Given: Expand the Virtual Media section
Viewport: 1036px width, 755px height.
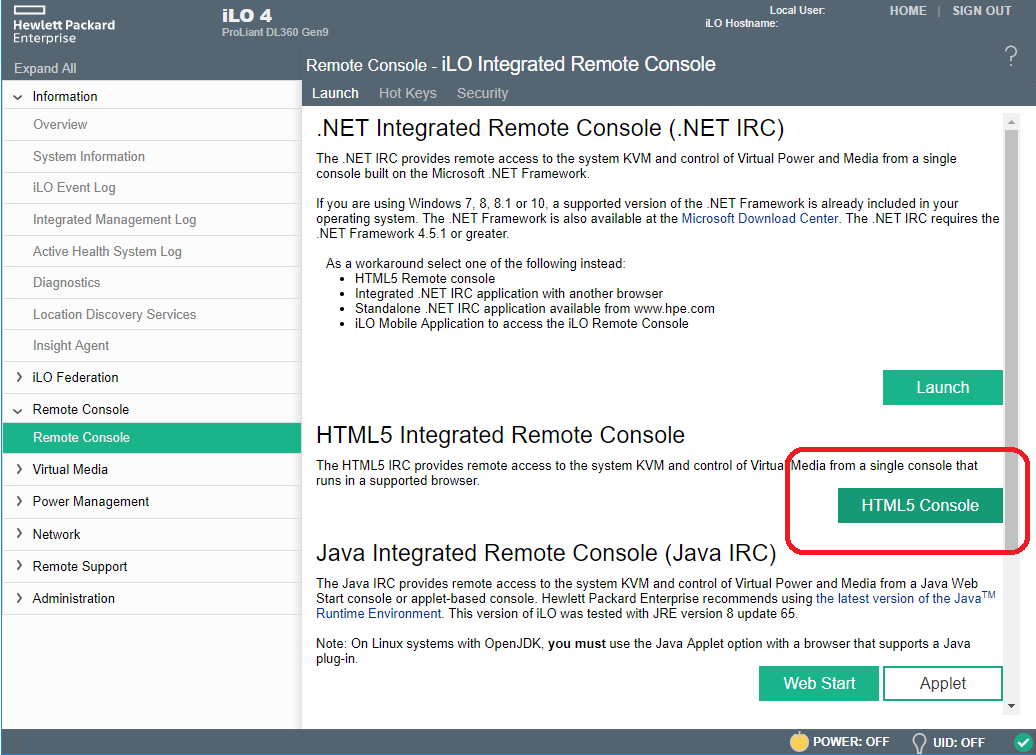Looking at the screenshot, I should tap(18, 469).
